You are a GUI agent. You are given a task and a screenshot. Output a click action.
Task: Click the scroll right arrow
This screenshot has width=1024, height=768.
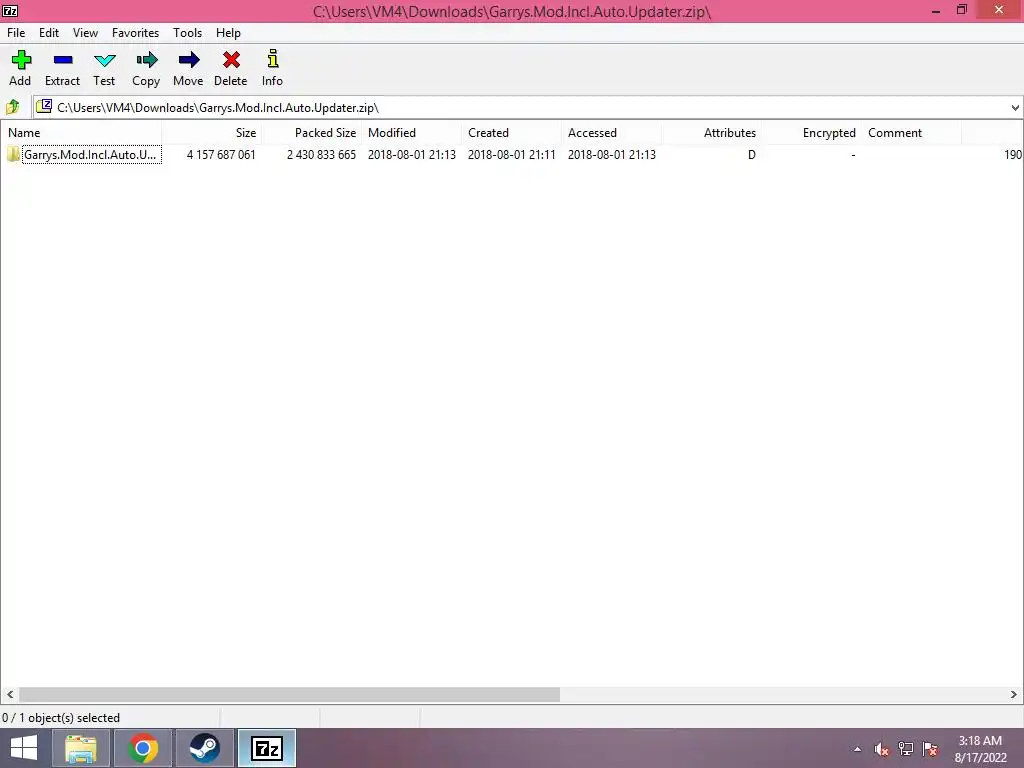point(1014,694)
